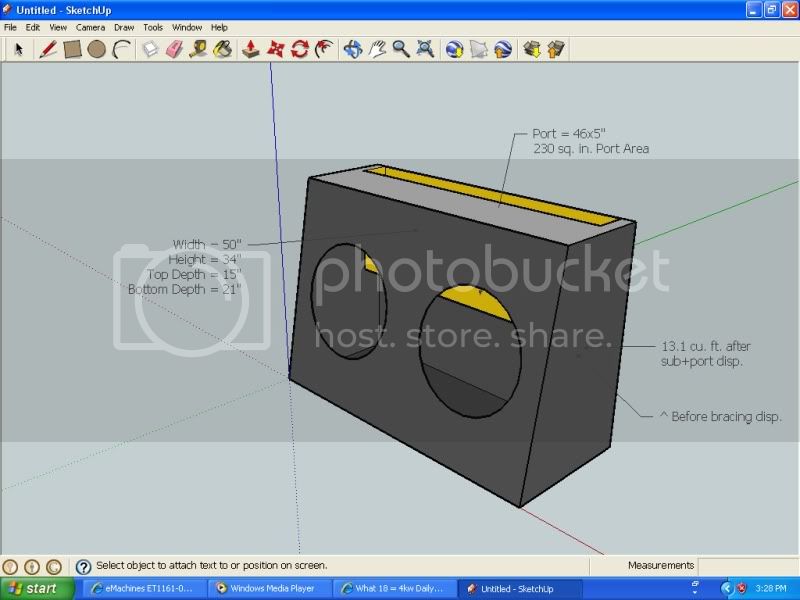
Task: Open the Tools menu
Action: pos(153,28)
